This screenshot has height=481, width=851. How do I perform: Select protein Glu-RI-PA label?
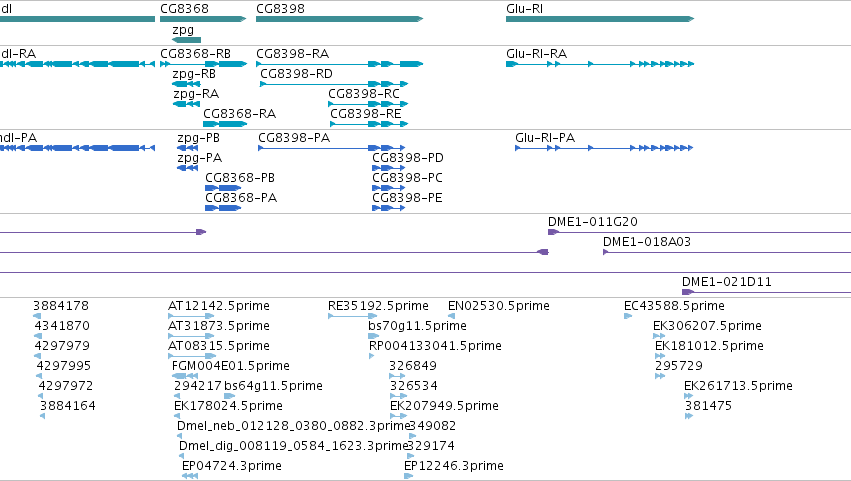[545, 138]
